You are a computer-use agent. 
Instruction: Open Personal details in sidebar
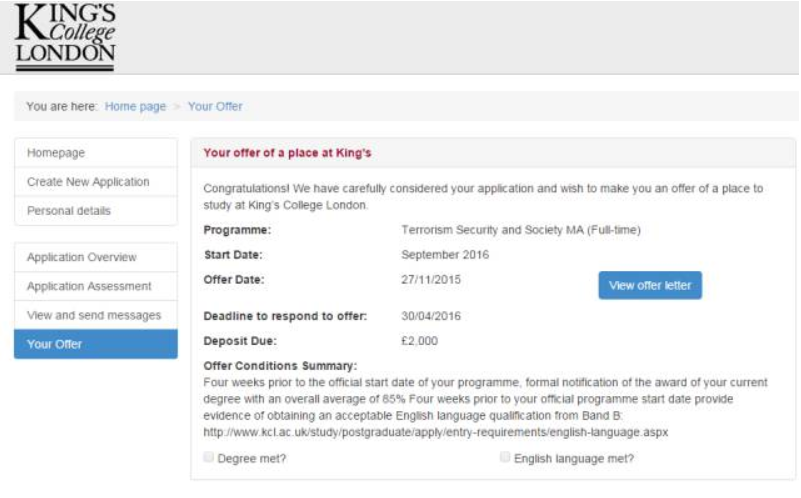69,211
